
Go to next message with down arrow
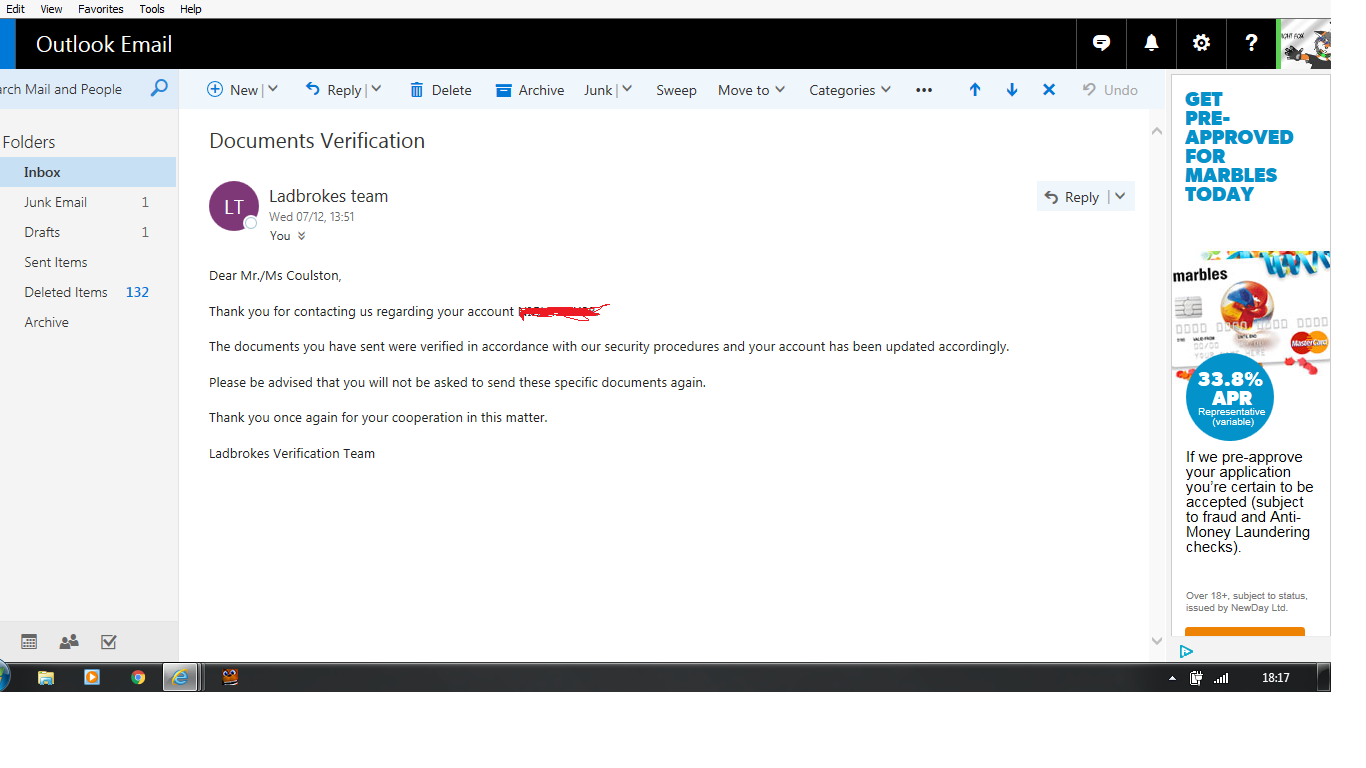tap(1012, 89)
